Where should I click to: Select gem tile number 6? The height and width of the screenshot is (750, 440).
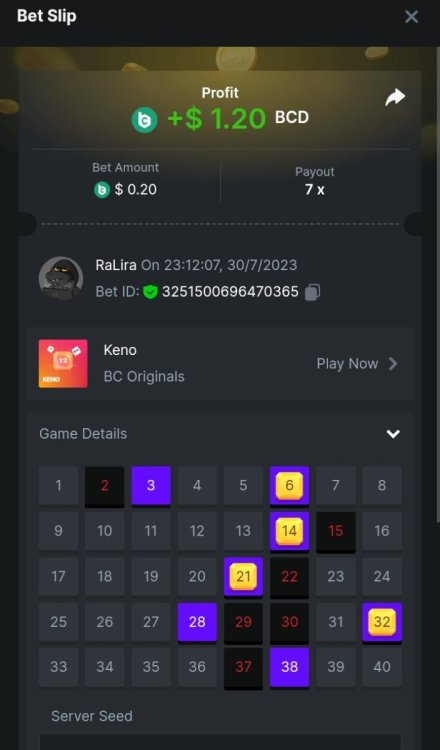pyautogui.click(x=289, y=485)
